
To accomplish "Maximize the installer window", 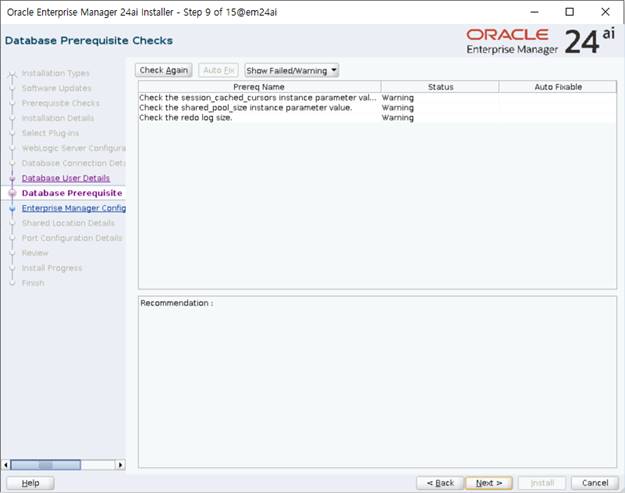I will 570,12.
